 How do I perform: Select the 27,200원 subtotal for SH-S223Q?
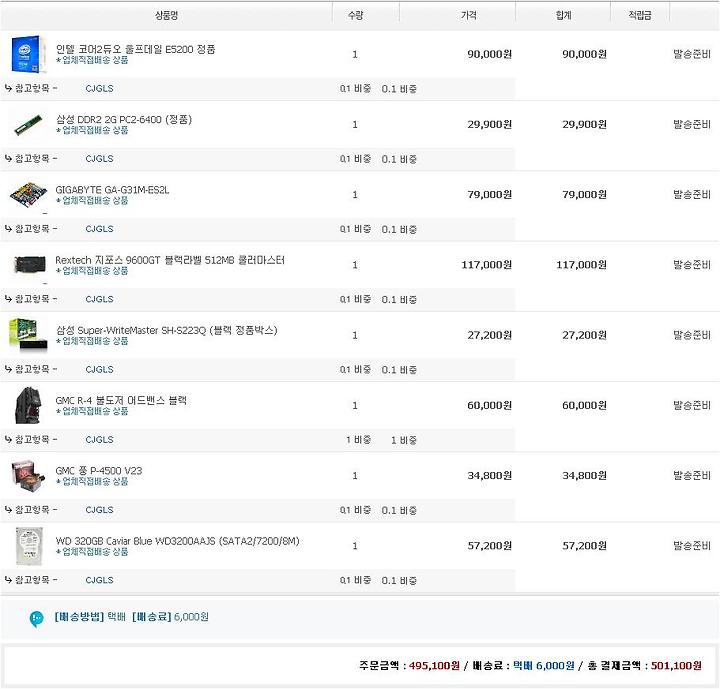tap(584, 335)
